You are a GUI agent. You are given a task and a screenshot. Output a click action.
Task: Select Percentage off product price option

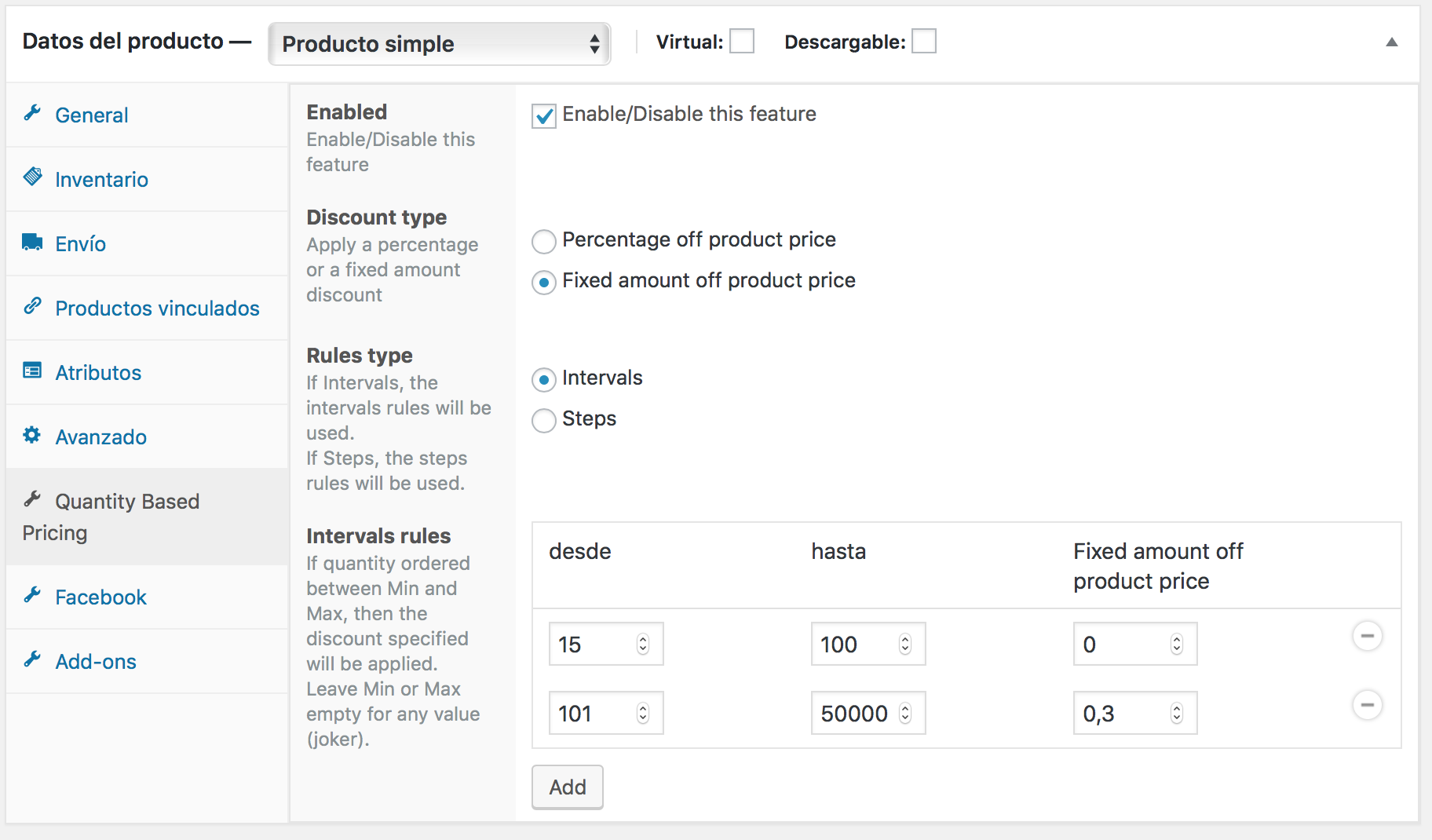point(544,241)
